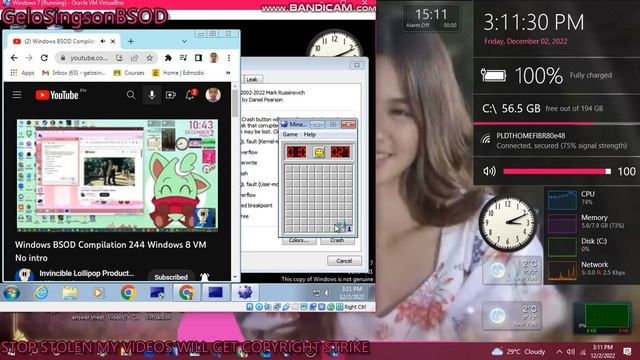
Task: Click the share page icon in address bar
Action: coord(134,58)
